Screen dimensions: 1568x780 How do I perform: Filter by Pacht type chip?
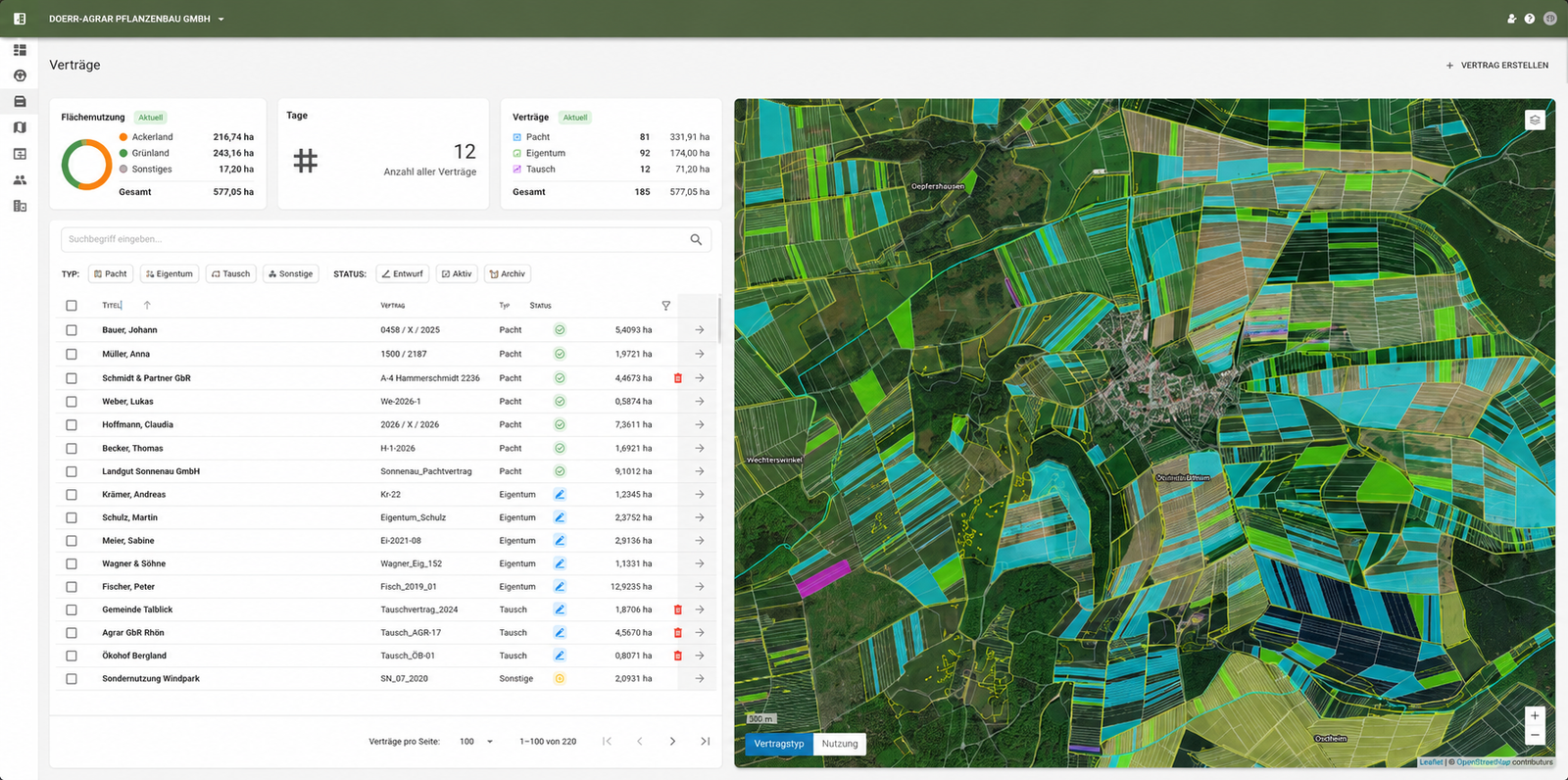pyautogui.click(x=111, y=274)
